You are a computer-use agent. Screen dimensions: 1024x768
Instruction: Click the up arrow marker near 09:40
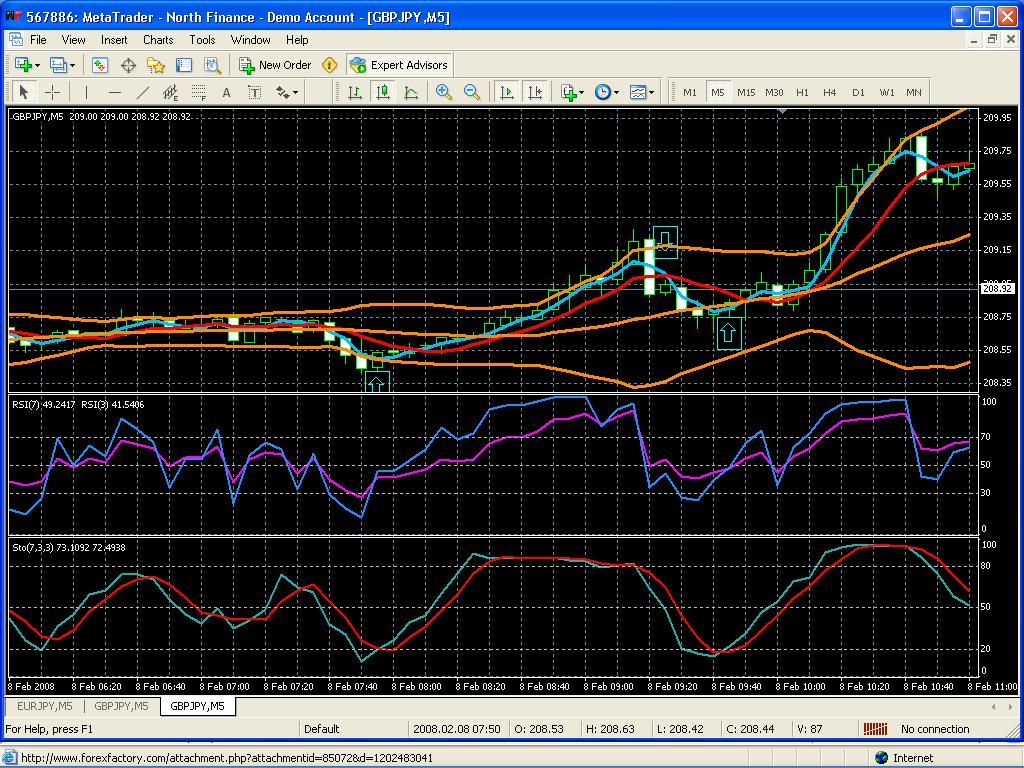pyautogui.click(x=729, y=333)
